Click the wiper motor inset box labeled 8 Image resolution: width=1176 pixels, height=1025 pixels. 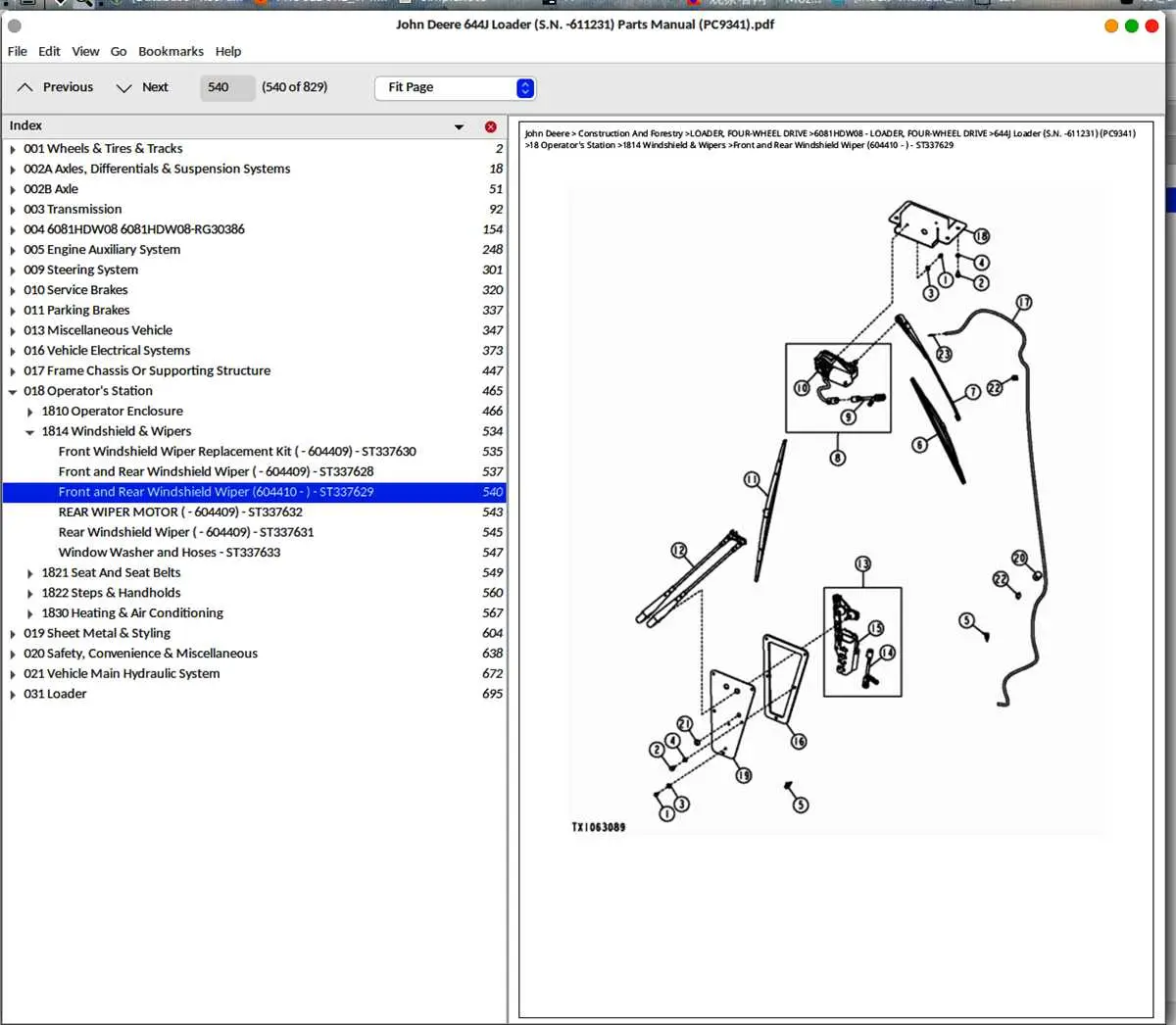pos(838,388)
